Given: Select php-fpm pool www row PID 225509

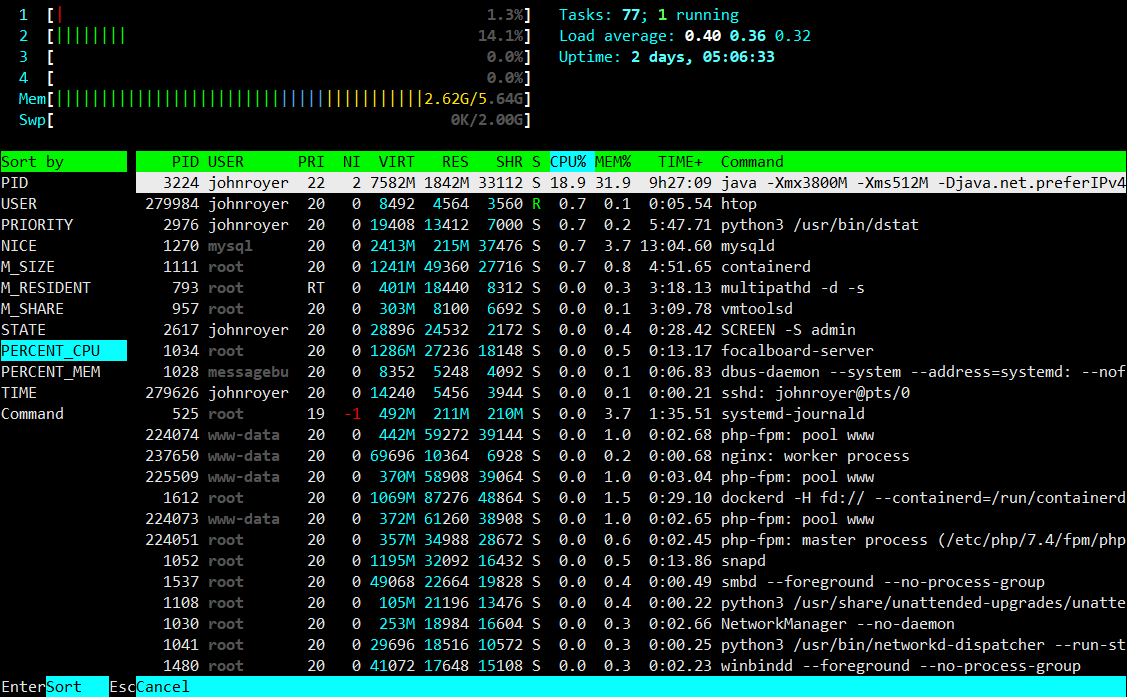Looking at the screenshot, I should pyautogui.click(x=631, y=476).
